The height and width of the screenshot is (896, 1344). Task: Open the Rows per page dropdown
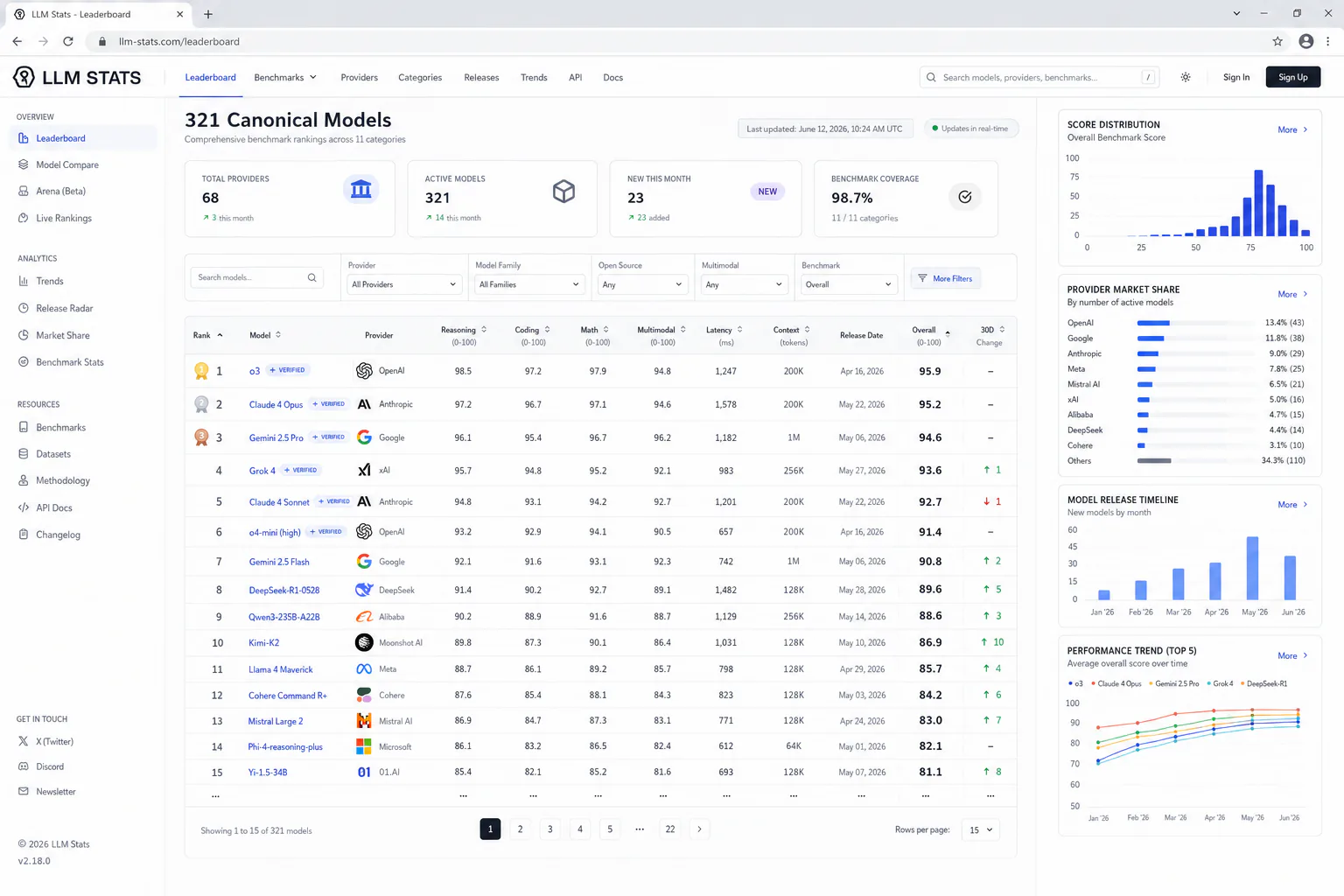pos(981,829)
